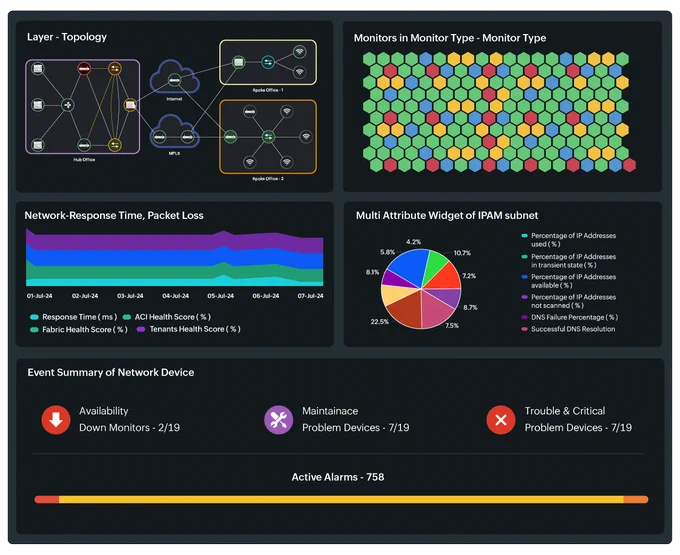Click the red hexagon ending the bottom row

629,165
